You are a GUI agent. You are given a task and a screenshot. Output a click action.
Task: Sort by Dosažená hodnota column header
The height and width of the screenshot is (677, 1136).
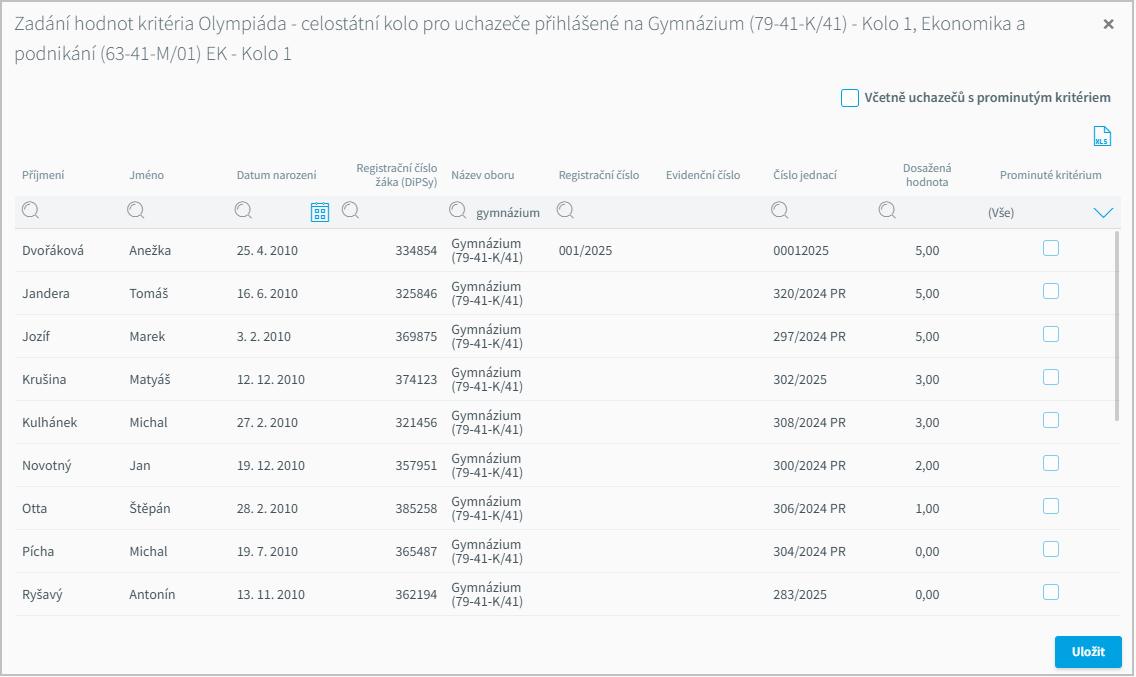(927, 175)
